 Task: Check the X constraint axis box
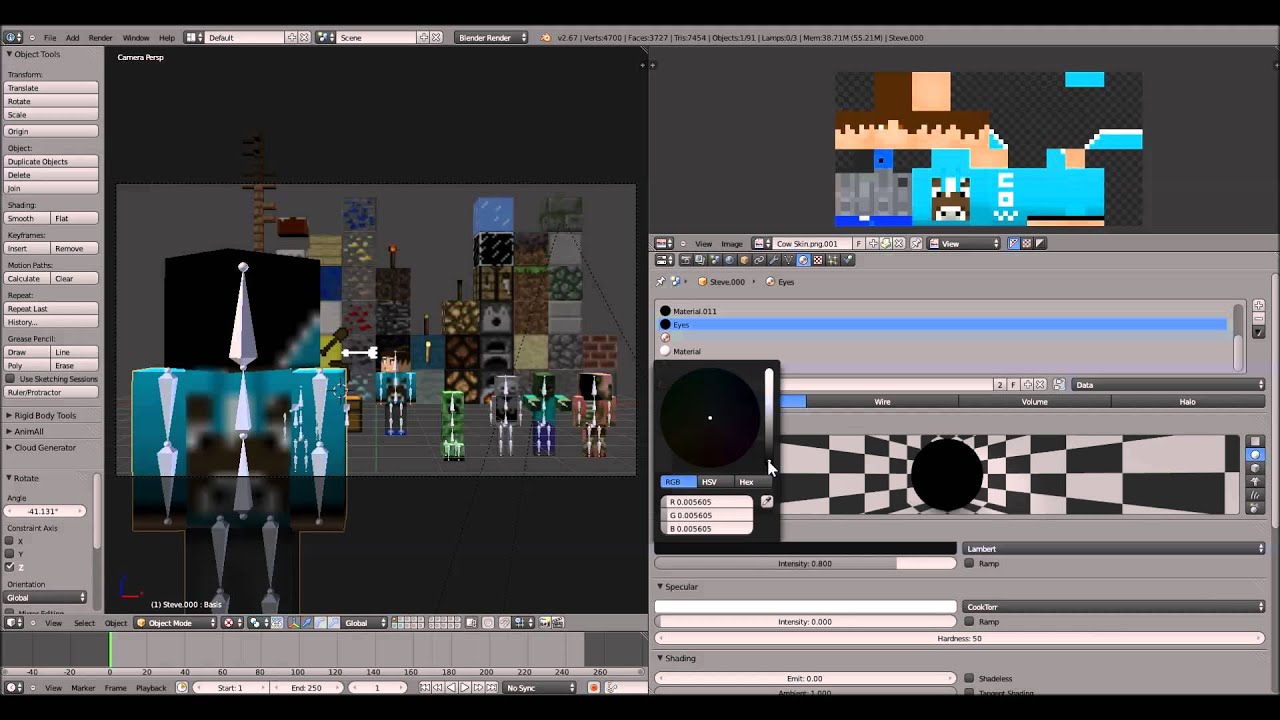[10, 541]
